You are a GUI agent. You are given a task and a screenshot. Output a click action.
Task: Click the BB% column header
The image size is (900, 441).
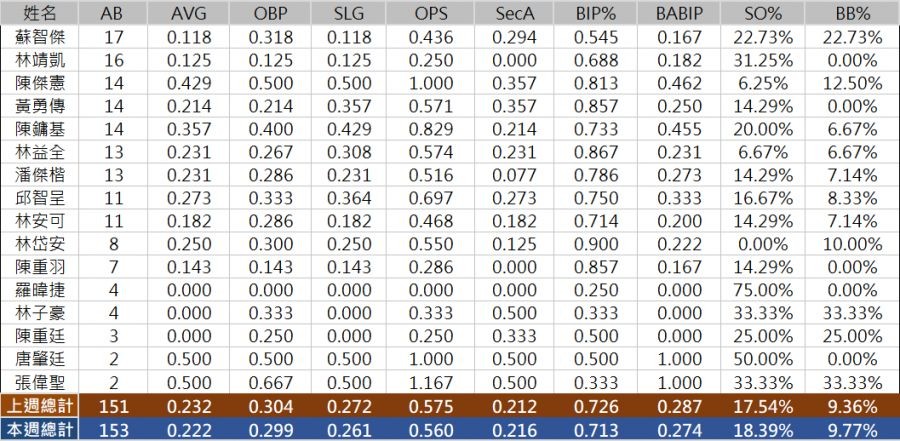coord(853,14)
